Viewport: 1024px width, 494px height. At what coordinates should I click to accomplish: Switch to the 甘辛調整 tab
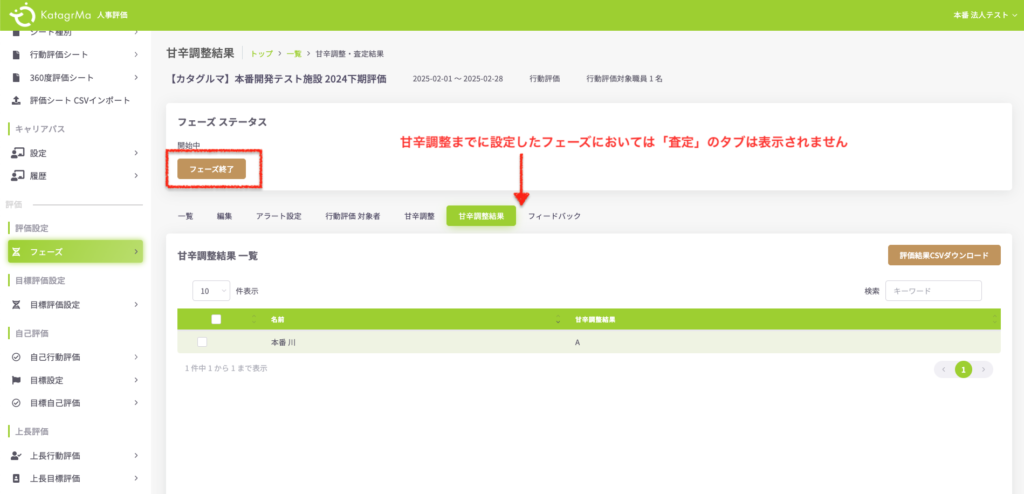[x=419, y=216]
